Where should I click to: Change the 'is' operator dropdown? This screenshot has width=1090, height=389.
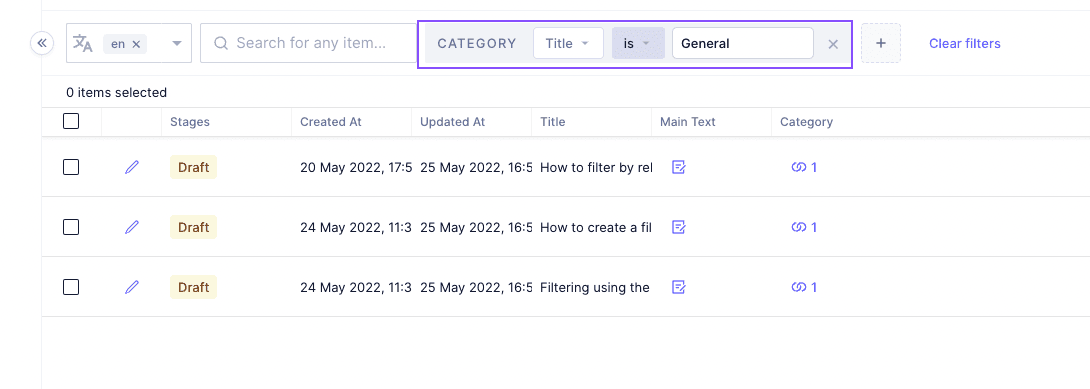click(638, 43)
